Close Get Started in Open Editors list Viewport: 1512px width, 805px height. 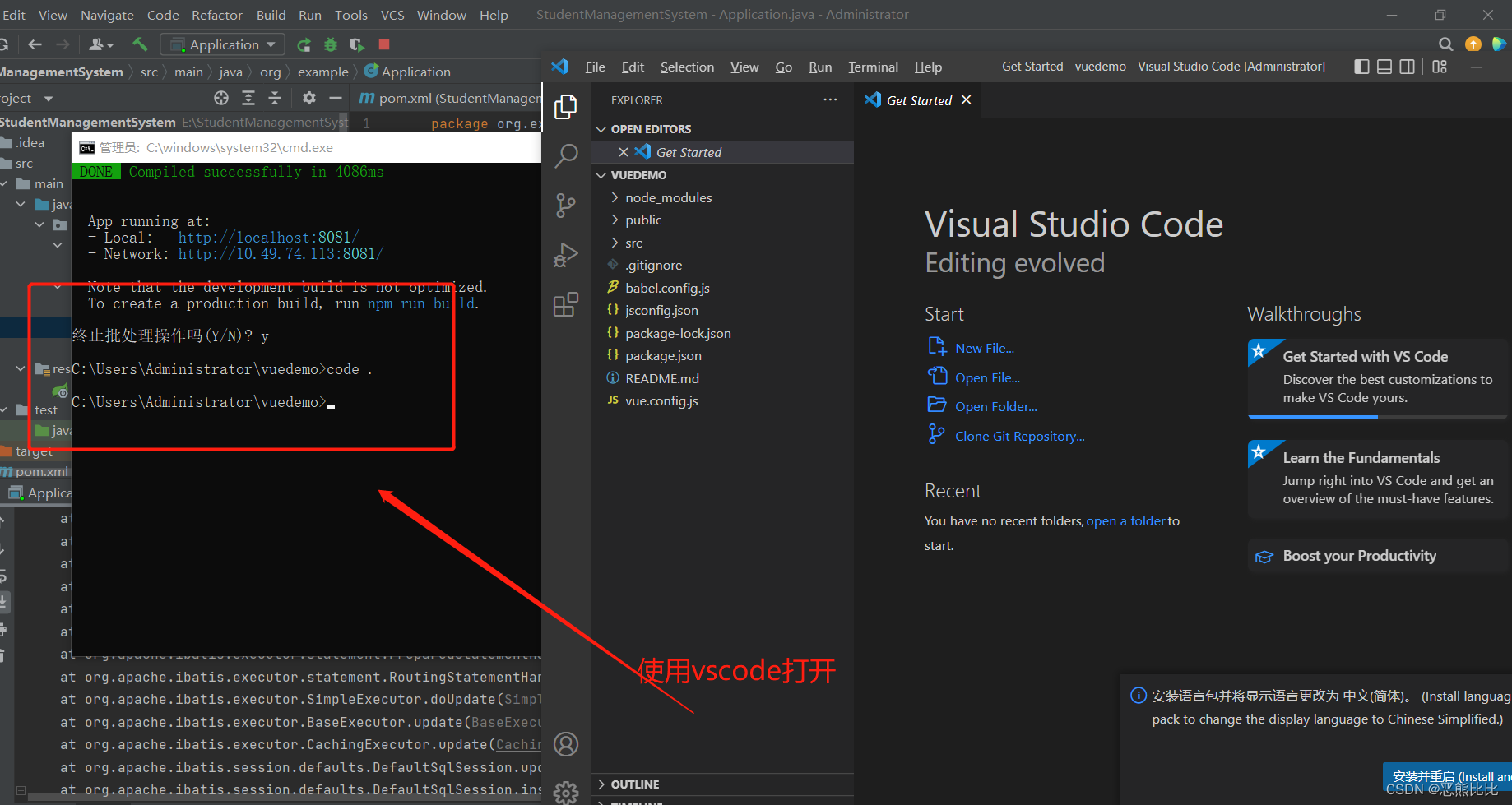pos(623,152)
